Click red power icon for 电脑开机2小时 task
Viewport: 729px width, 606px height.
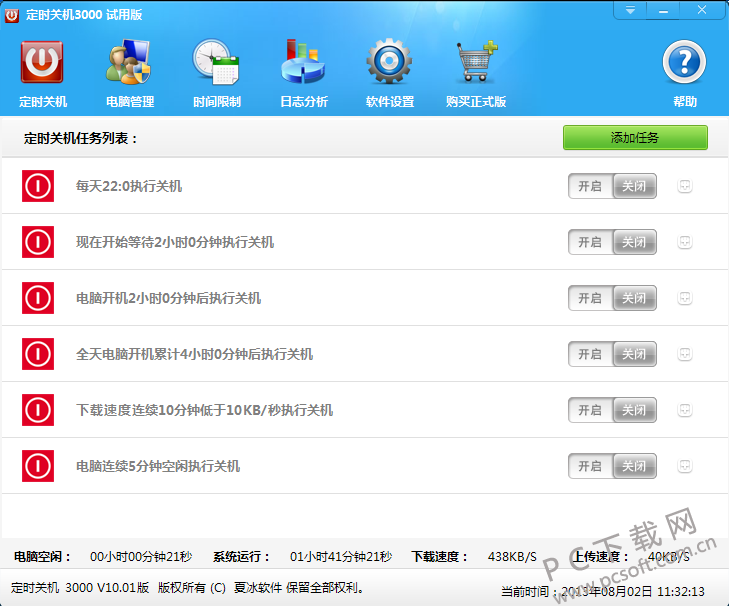38,298
